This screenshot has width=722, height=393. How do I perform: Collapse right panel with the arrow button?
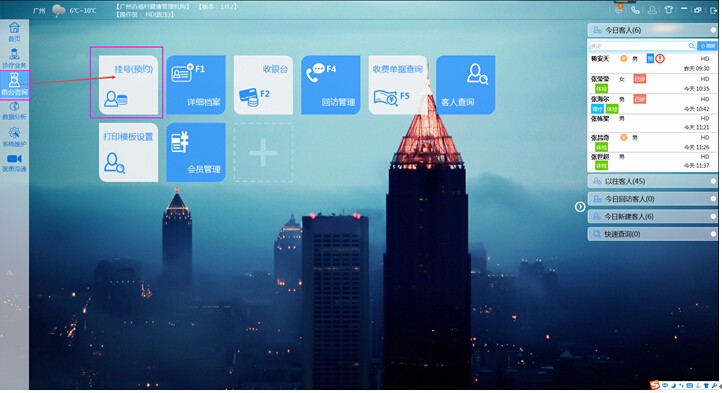pos(580,207)
